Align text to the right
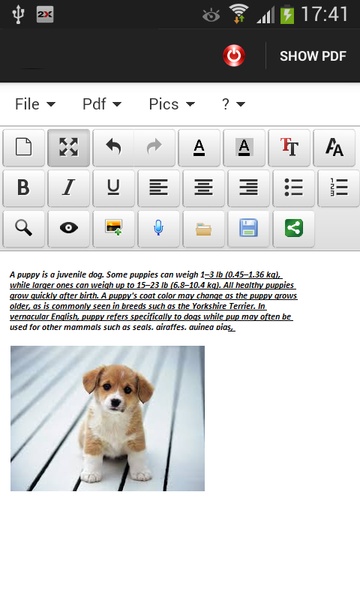The width and height of the screenshot is (360, 600). pos(249,188)
